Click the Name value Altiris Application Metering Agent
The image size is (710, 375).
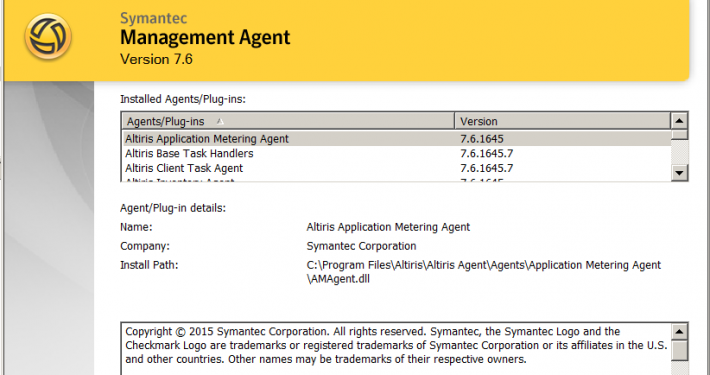click(388, 227)
